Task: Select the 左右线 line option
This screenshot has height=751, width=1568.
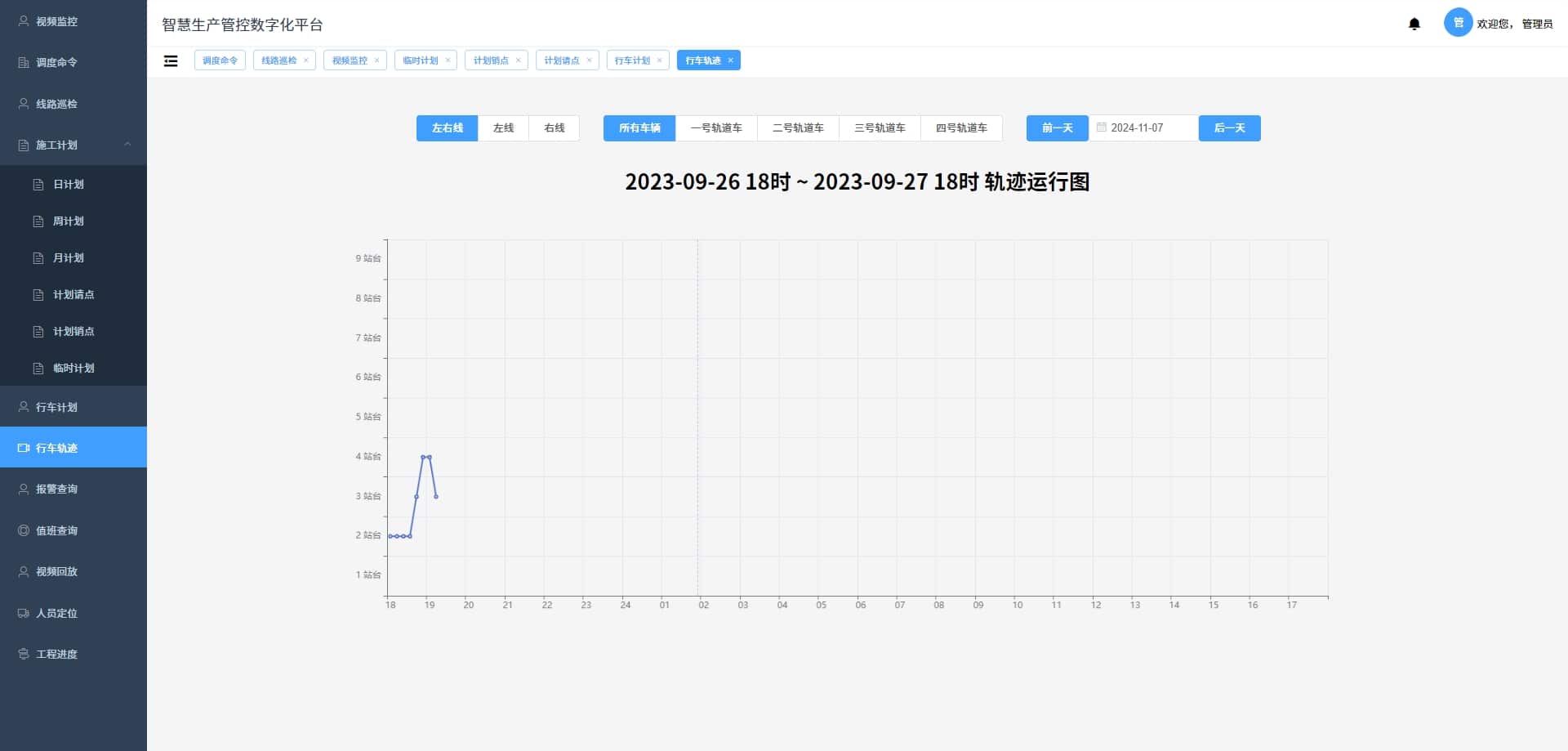Action: (448, 128)
